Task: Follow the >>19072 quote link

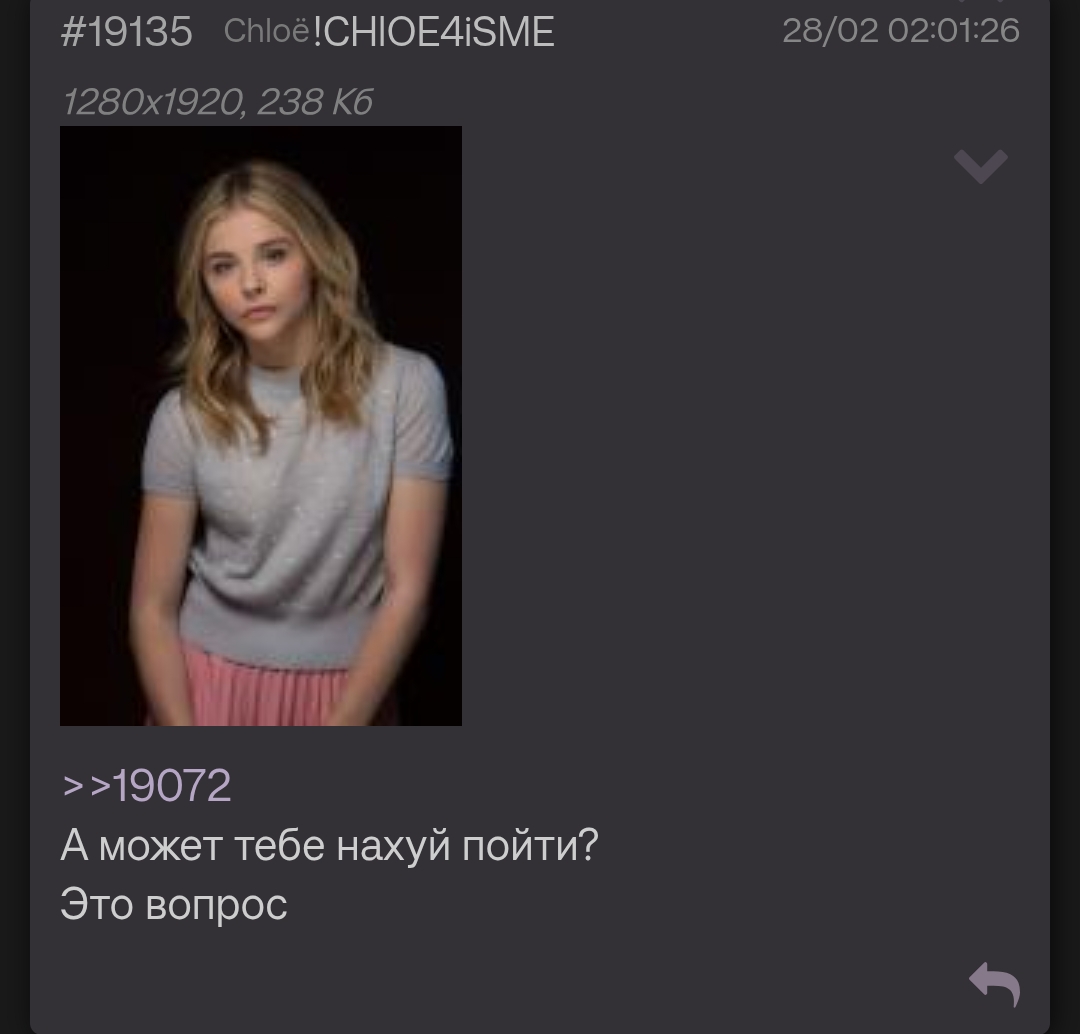Action: coord(147,785)
